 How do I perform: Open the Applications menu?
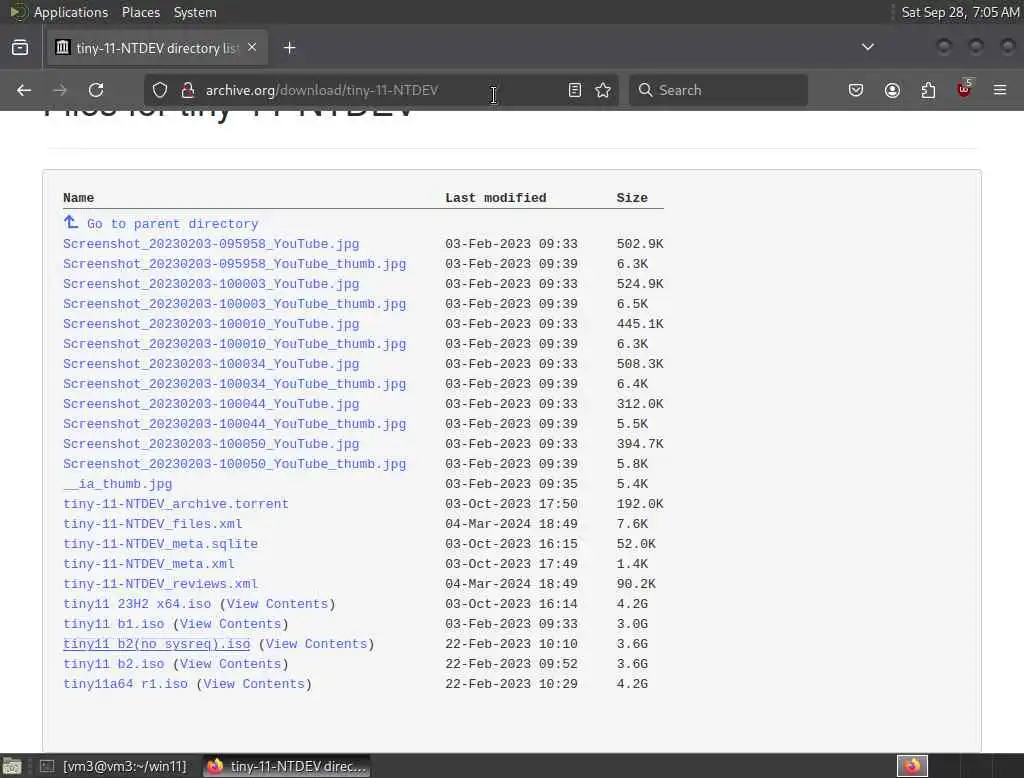tap(71, 12)
